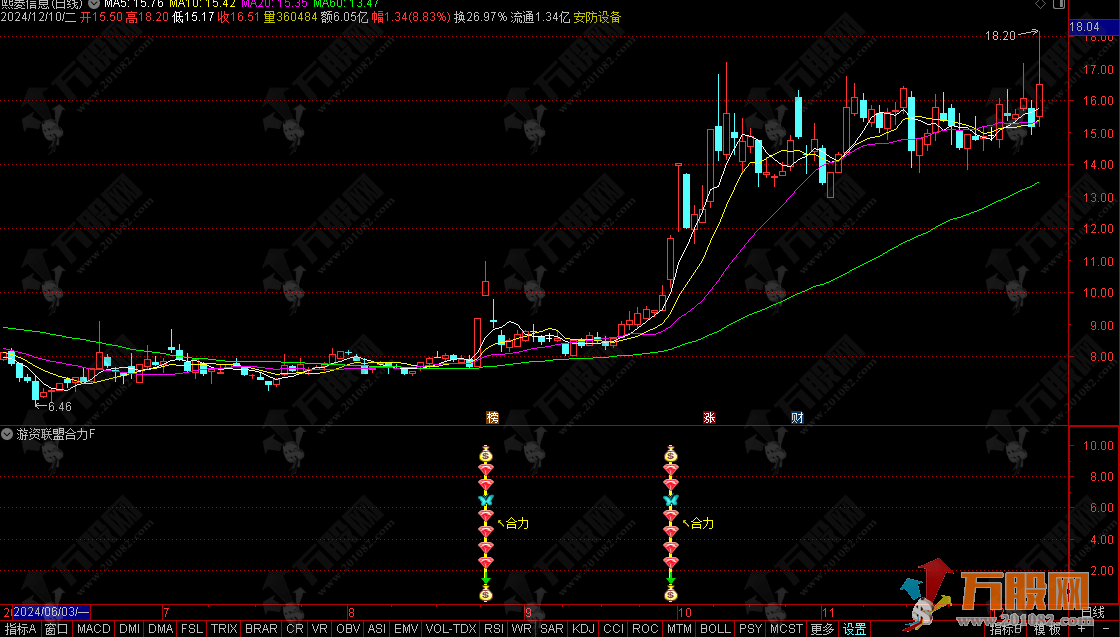1120x637 pixels.
Task: Select the PSY indicator
Action: click(x=751, y=629)
